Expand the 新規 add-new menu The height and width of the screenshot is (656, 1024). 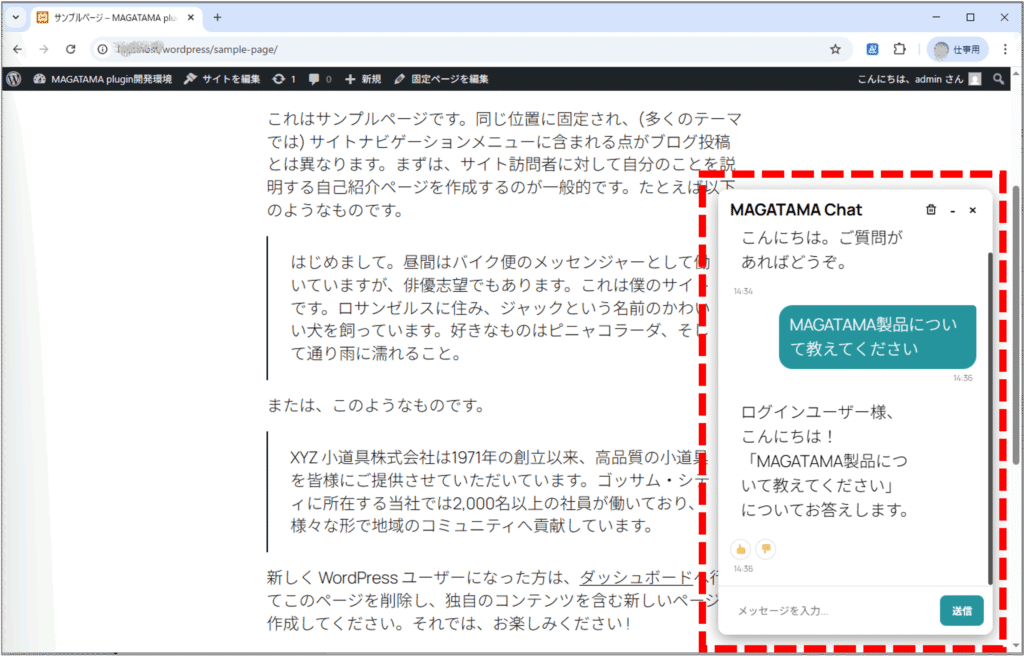(363, 79)
